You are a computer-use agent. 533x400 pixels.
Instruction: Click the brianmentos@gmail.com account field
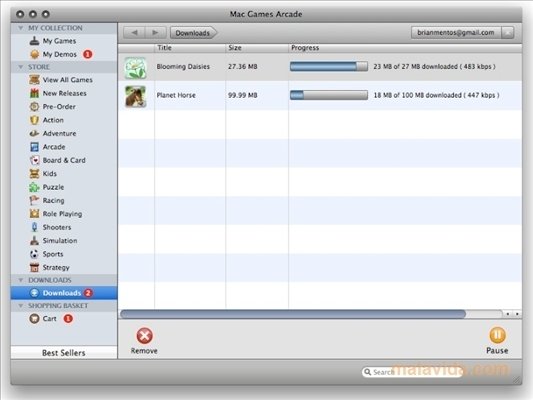pos(456,33)
